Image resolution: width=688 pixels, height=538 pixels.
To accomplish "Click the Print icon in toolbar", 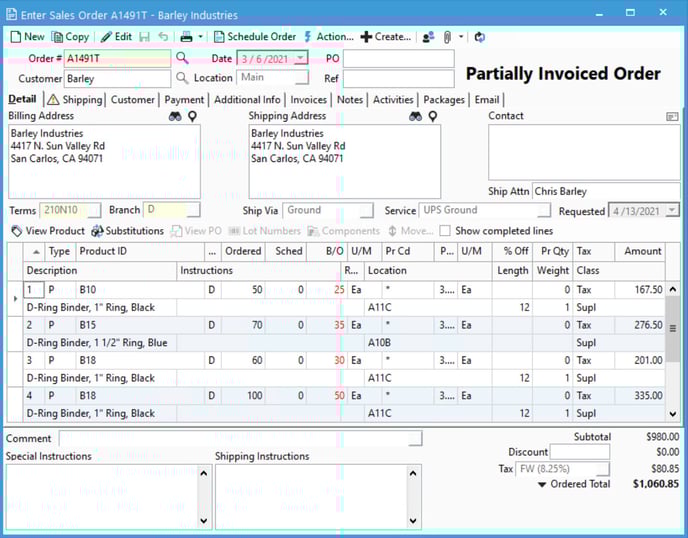I will [186, 37].
